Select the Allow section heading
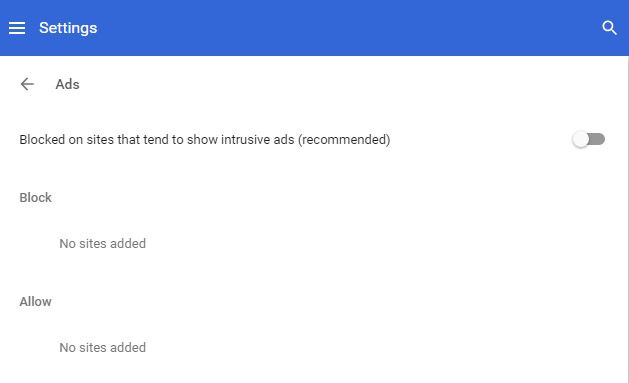629x383 pixels. pyautogui.click(x=35, y=302)
